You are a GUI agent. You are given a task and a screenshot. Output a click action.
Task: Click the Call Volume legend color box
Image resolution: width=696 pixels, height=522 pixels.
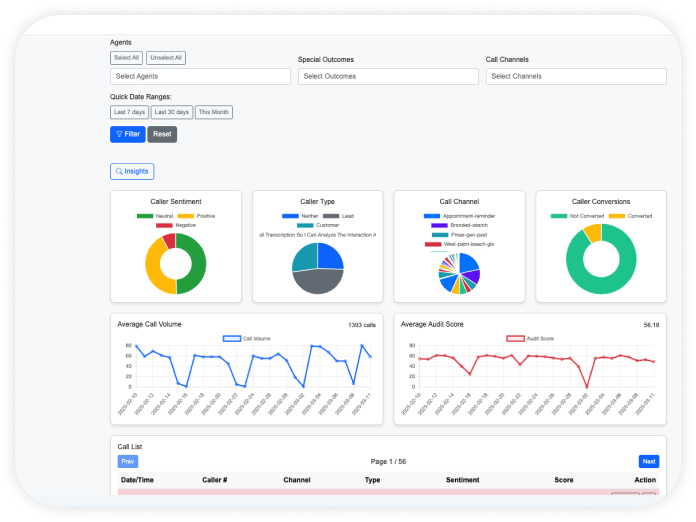[231, 339]
